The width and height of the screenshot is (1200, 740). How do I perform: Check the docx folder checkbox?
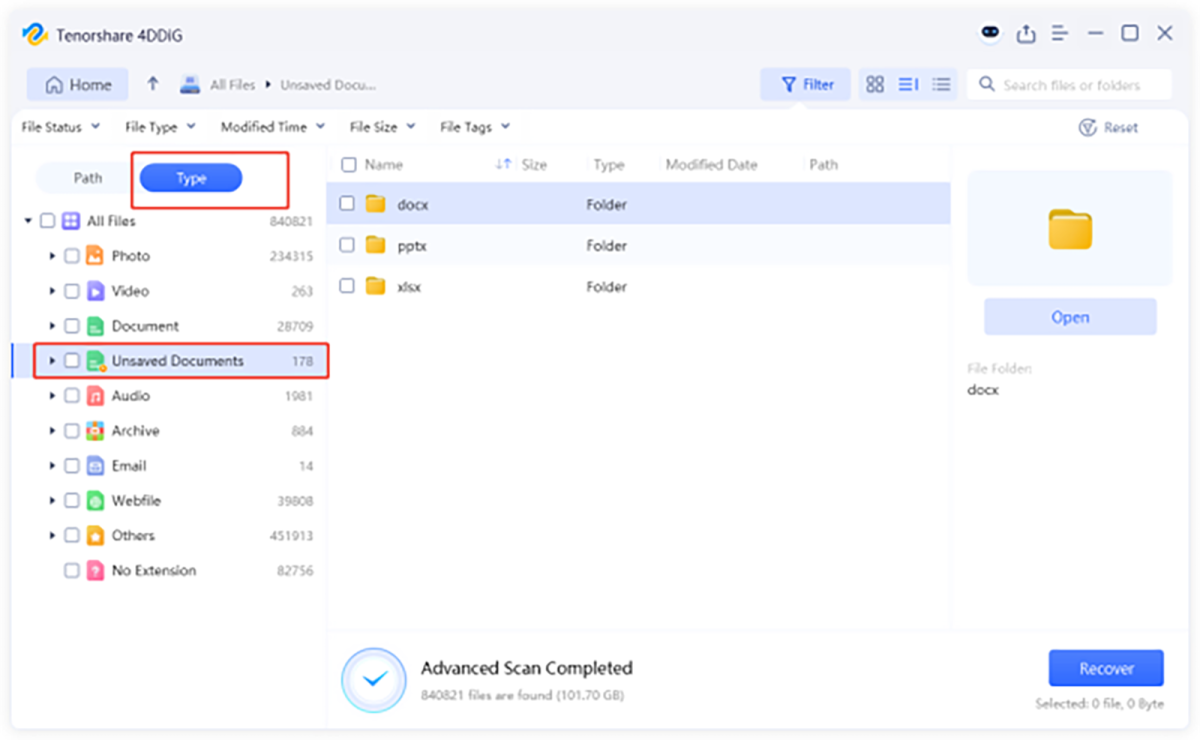[347, 204]
